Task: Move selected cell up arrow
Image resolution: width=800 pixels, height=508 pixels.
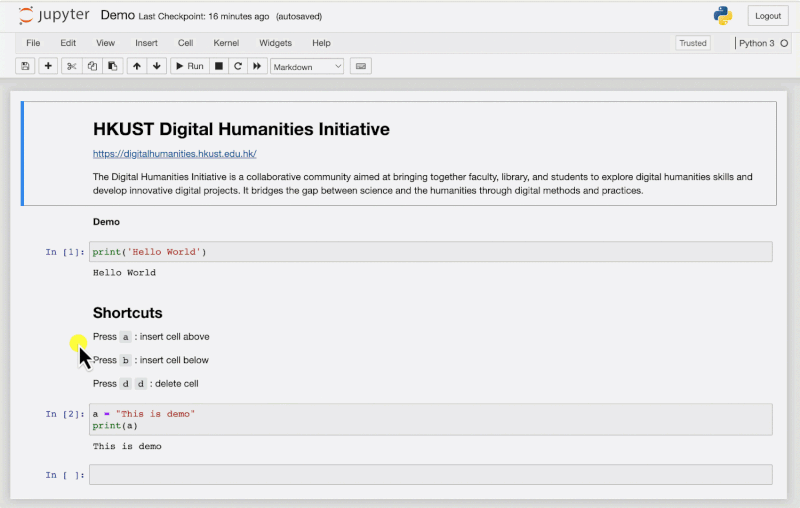Action: [x=137, y=66]
